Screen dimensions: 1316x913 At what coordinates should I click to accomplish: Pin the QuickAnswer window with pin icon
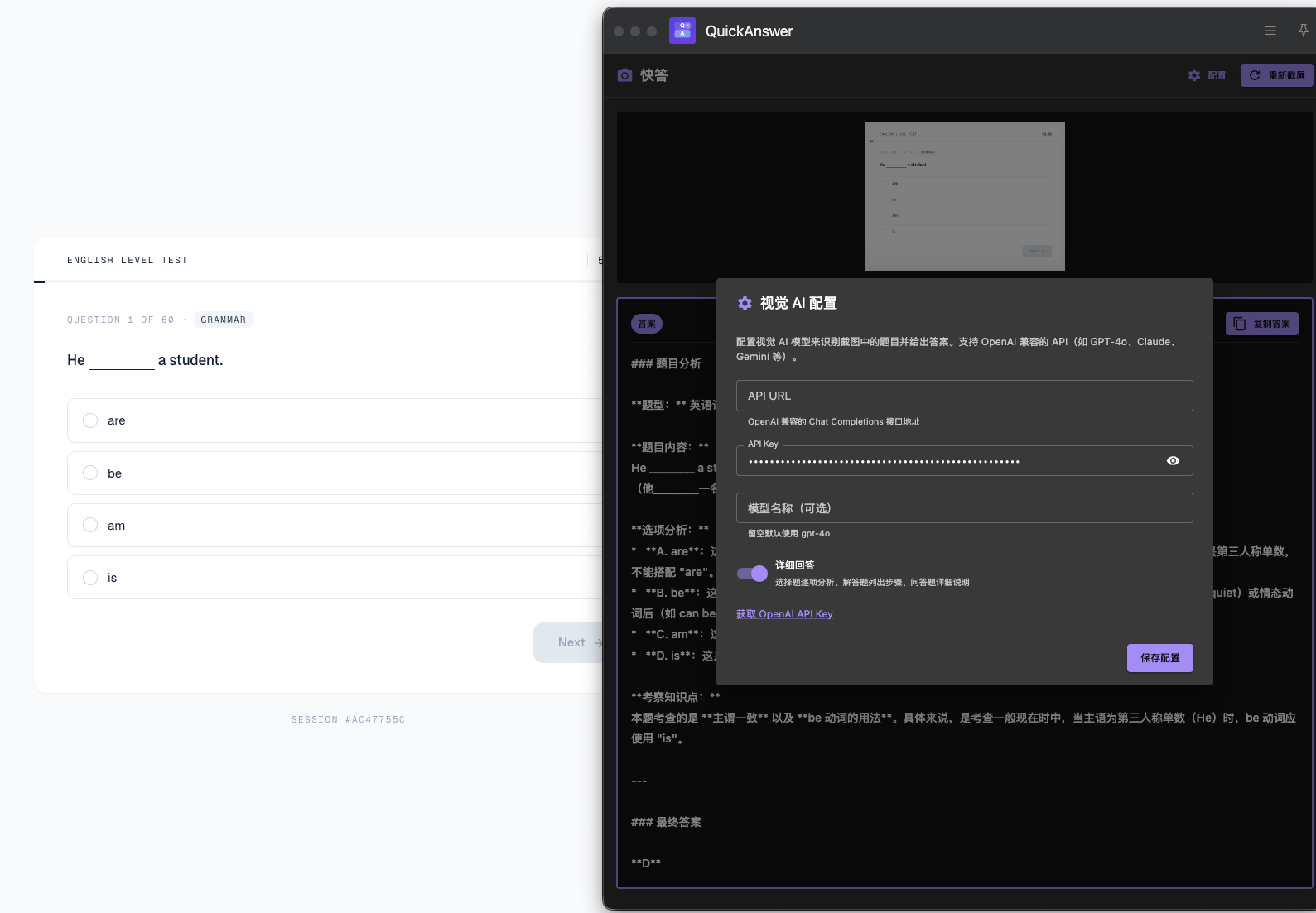pos(1304,31)
